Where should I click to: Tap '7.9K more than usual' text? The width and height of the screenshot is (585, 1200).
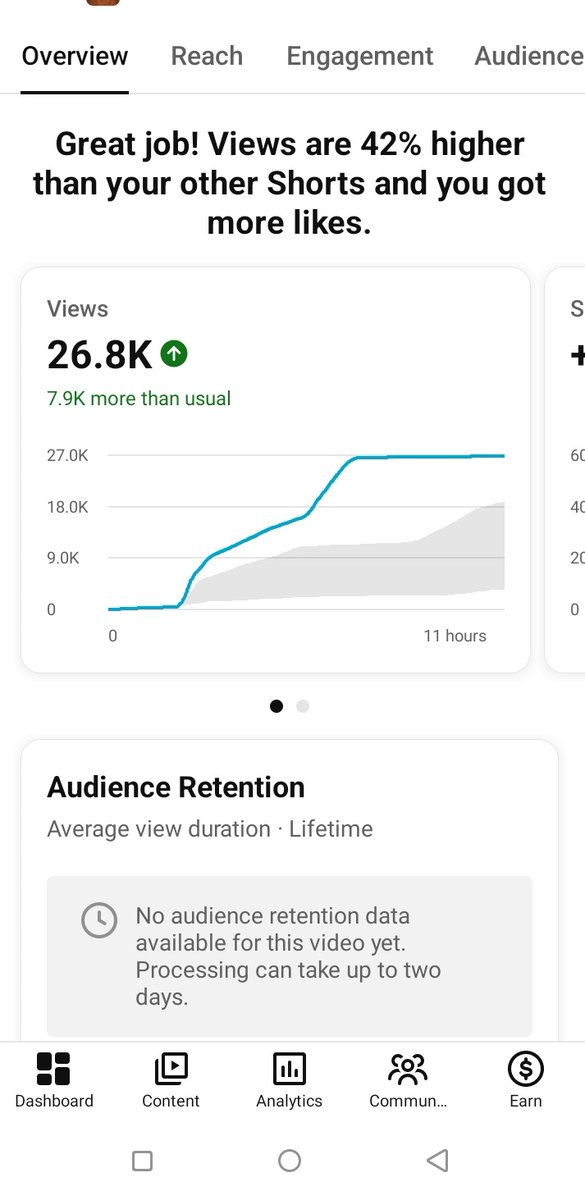139,398
